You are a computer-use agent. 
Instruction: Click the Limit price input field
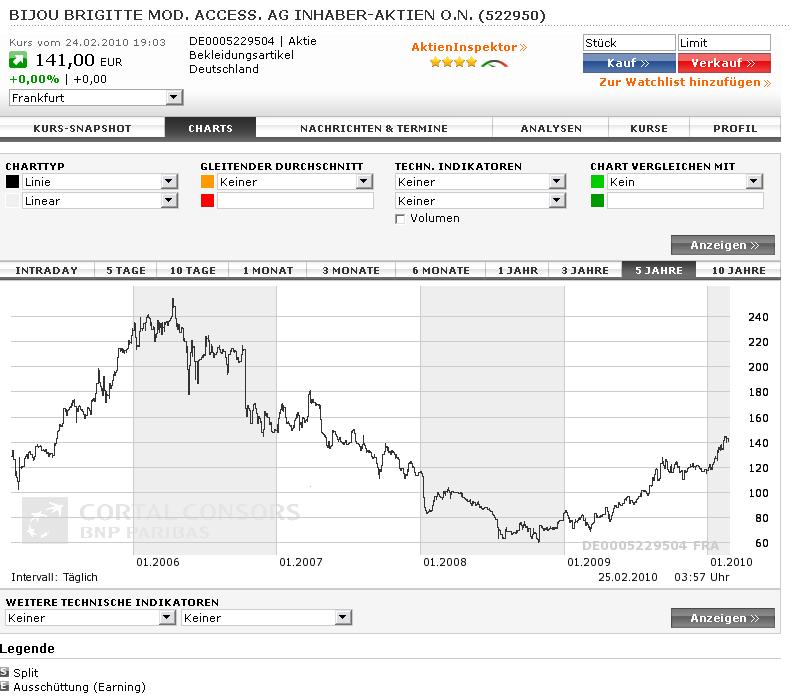[724, 43]
